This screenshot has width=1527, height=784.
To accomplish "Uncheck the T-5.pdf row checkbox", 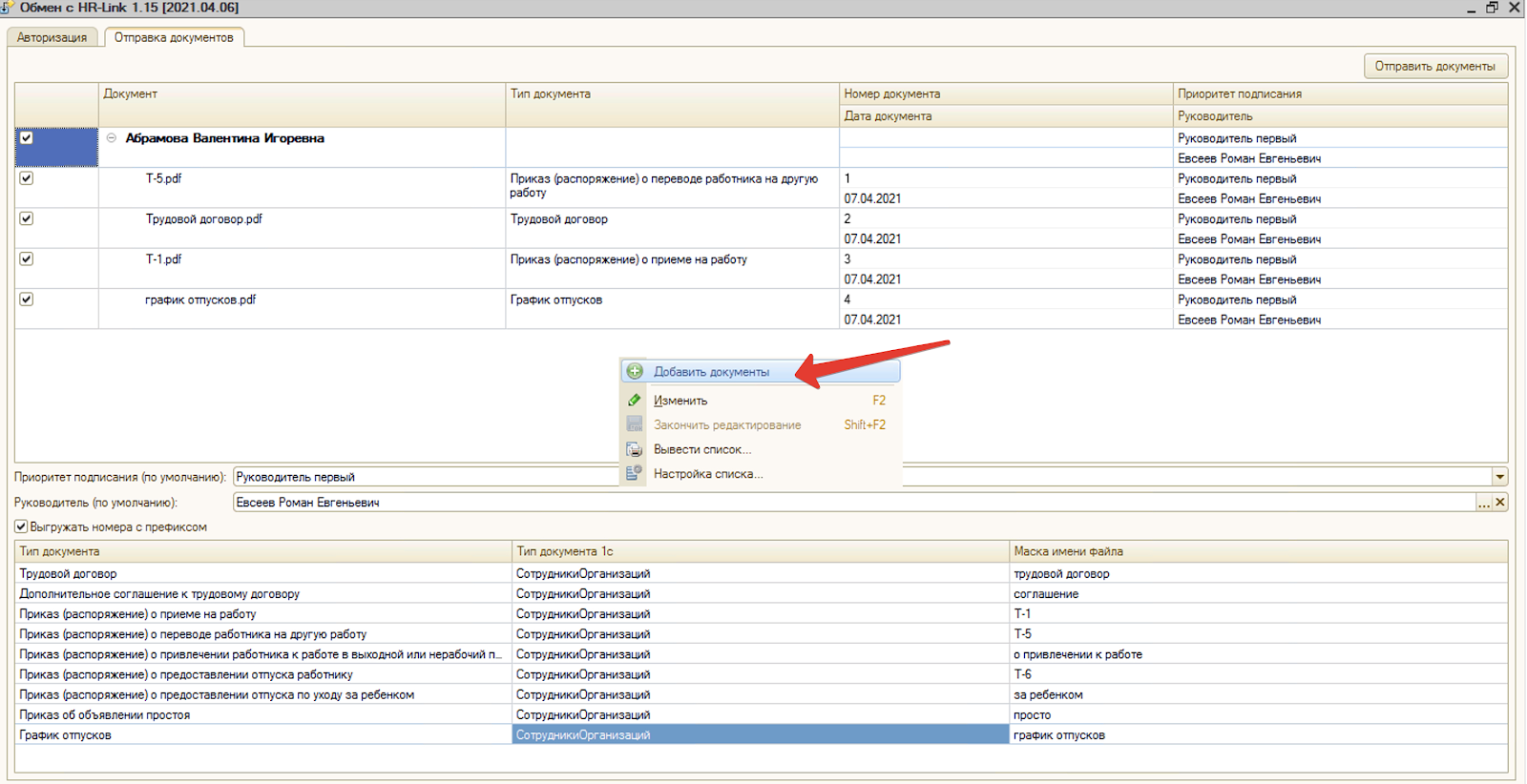I will tap(27, 178).
